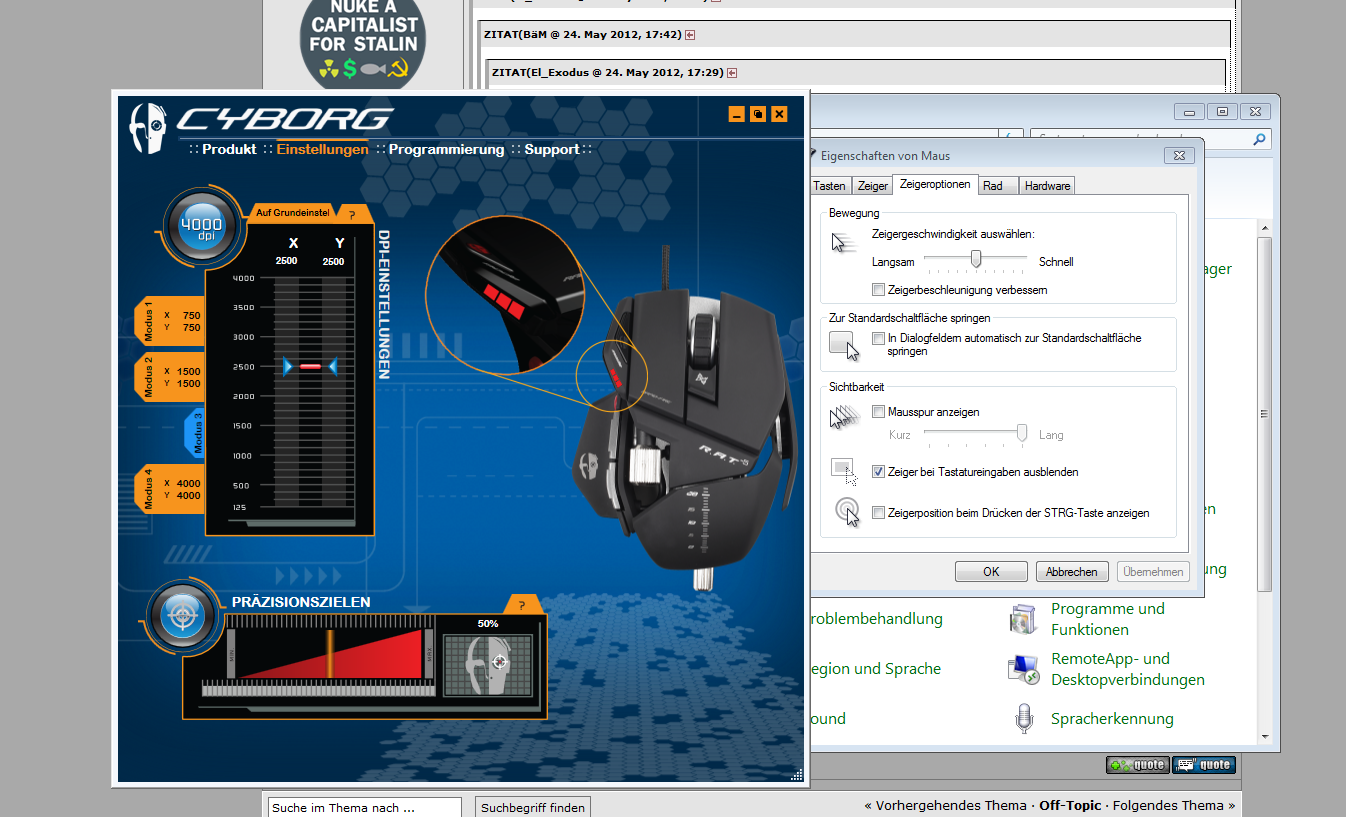Enable Zeigerposition beim Drücken der STRG-Taste checkbox
The image size is (1346, 817).
pyautogui.click(x=878, y=513)
